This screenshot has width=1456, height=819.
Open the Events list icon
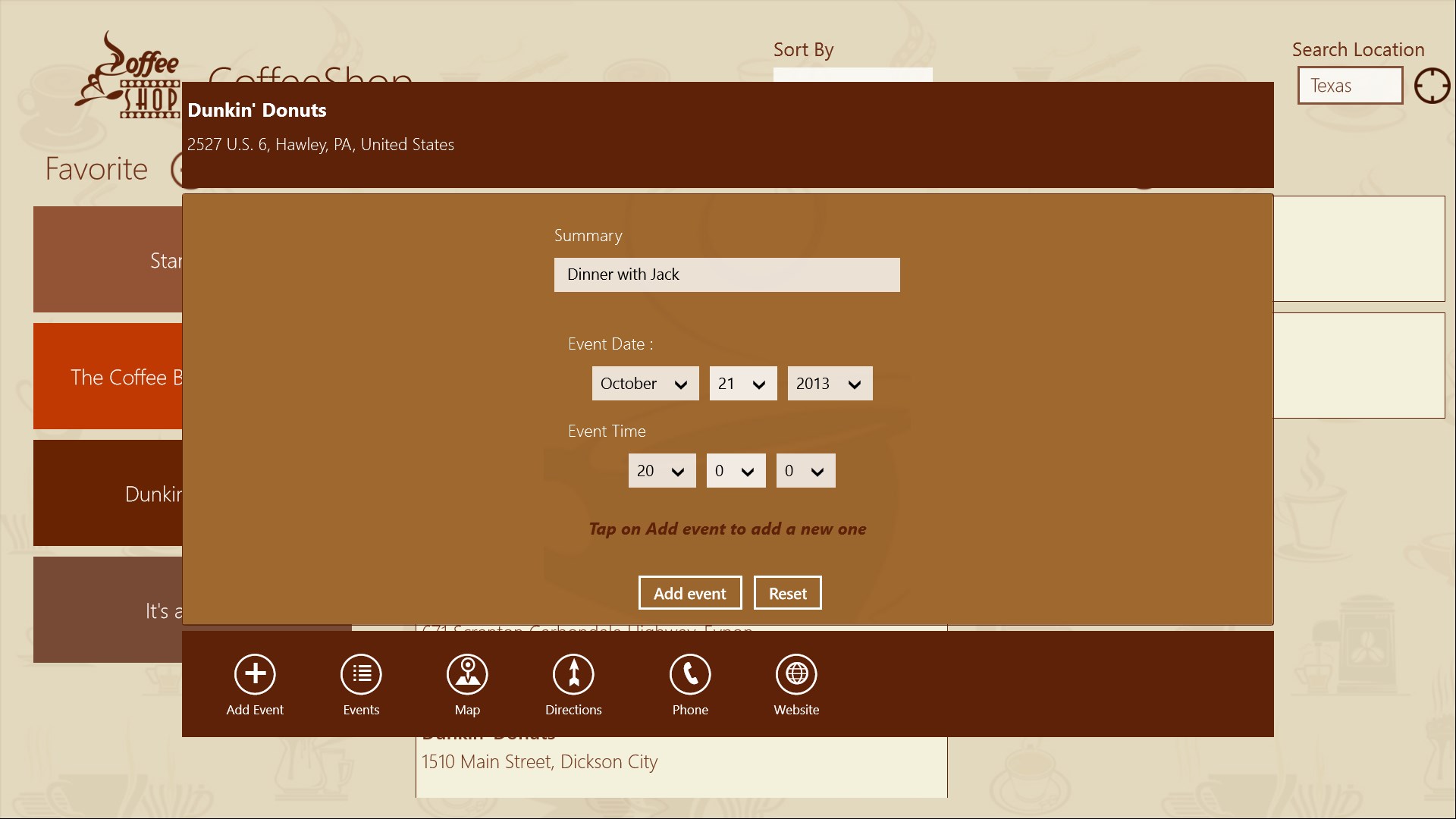point(361,673)
